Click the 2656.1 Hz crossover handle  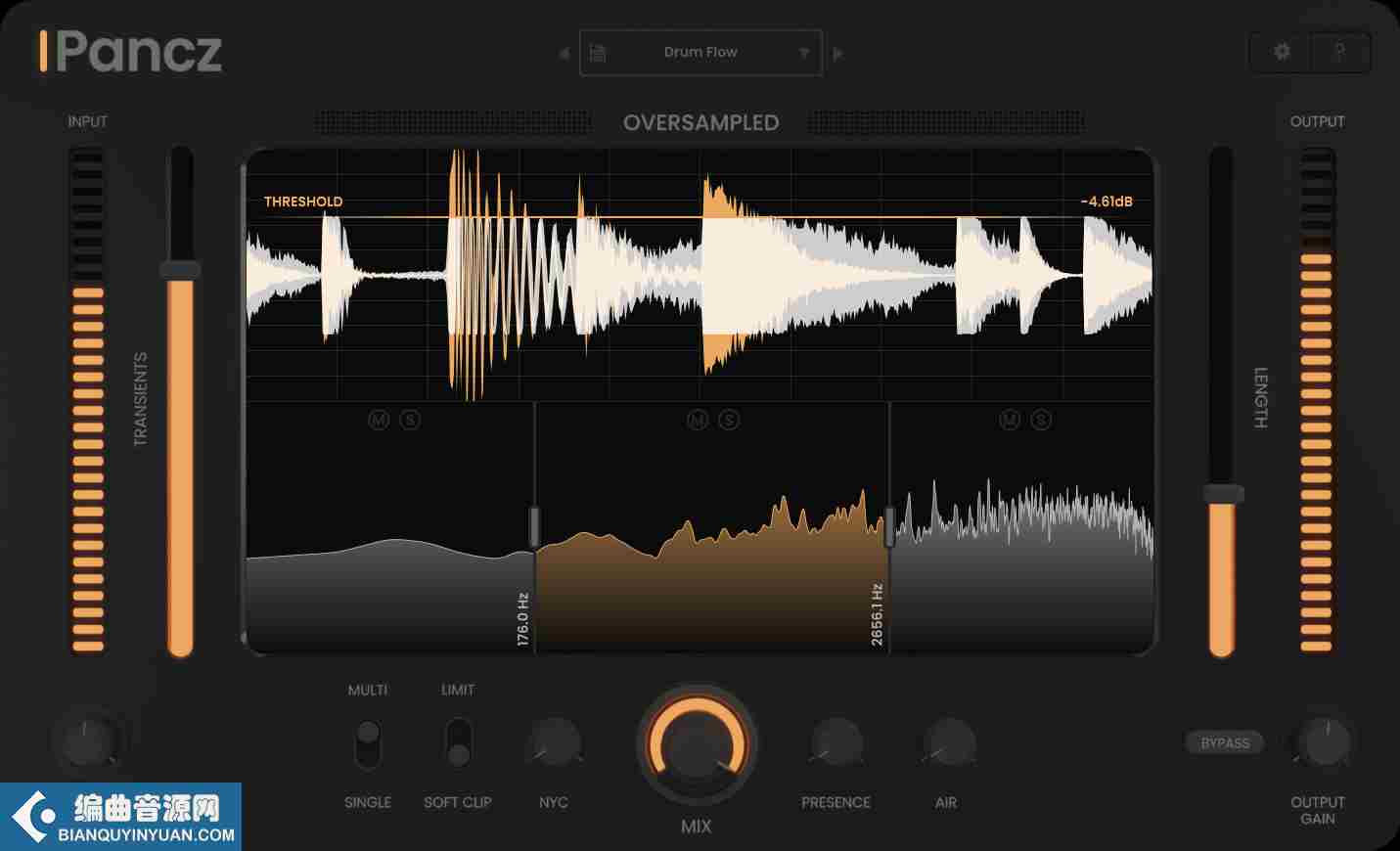tap(889, 526)
